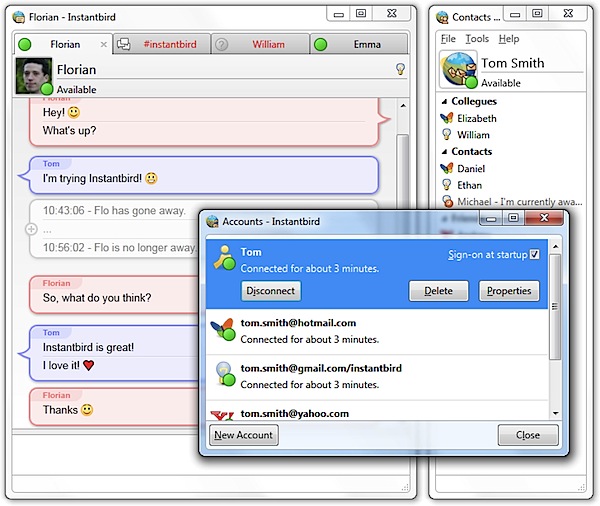
Task: Click the Available status under Tom Smith
Action: pyautogui.click(x=501, y=83)
